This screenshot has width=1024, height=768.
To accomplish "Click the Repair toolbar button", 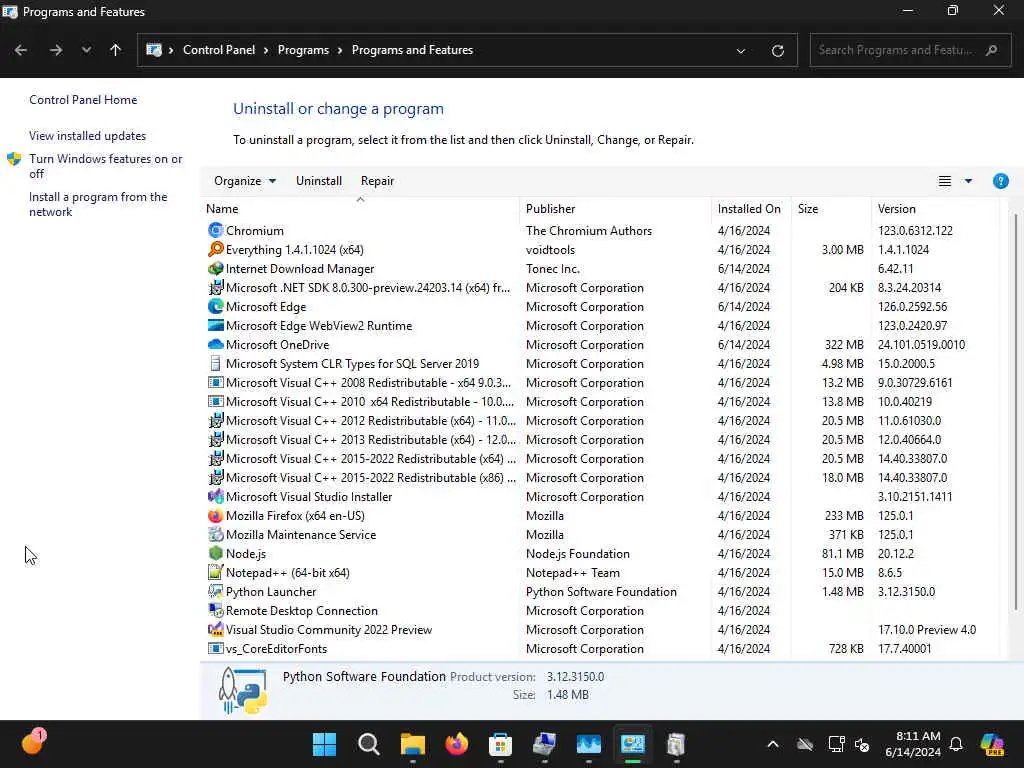I will pos(377,181).
